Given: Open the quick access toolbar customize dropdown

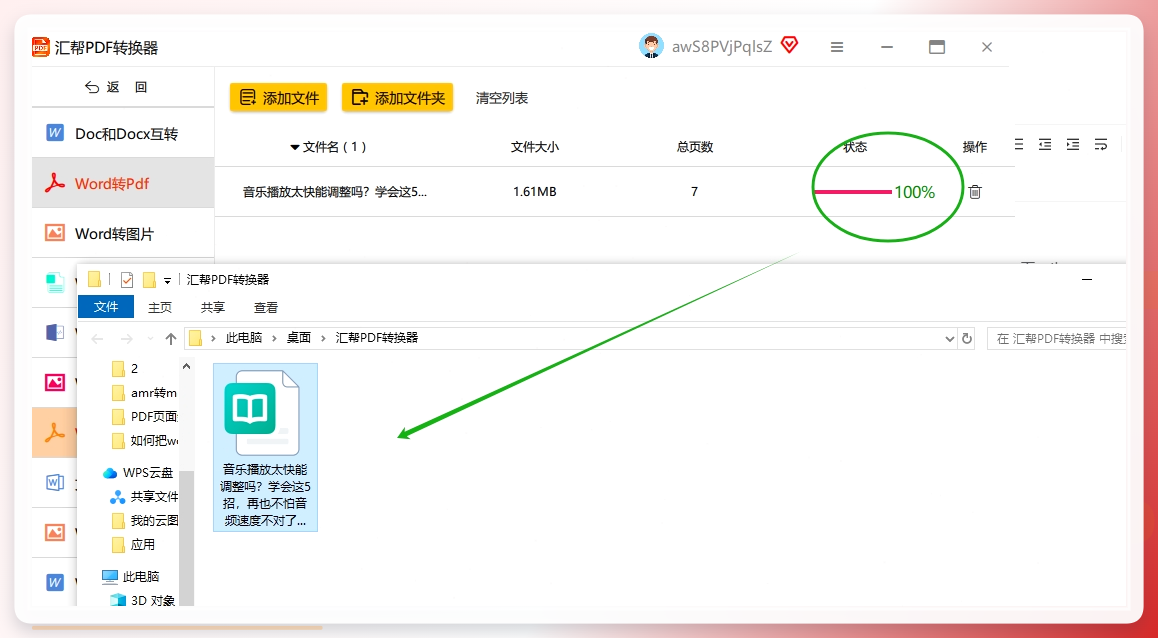Looking at the screenshot, I should click(168, 281).
